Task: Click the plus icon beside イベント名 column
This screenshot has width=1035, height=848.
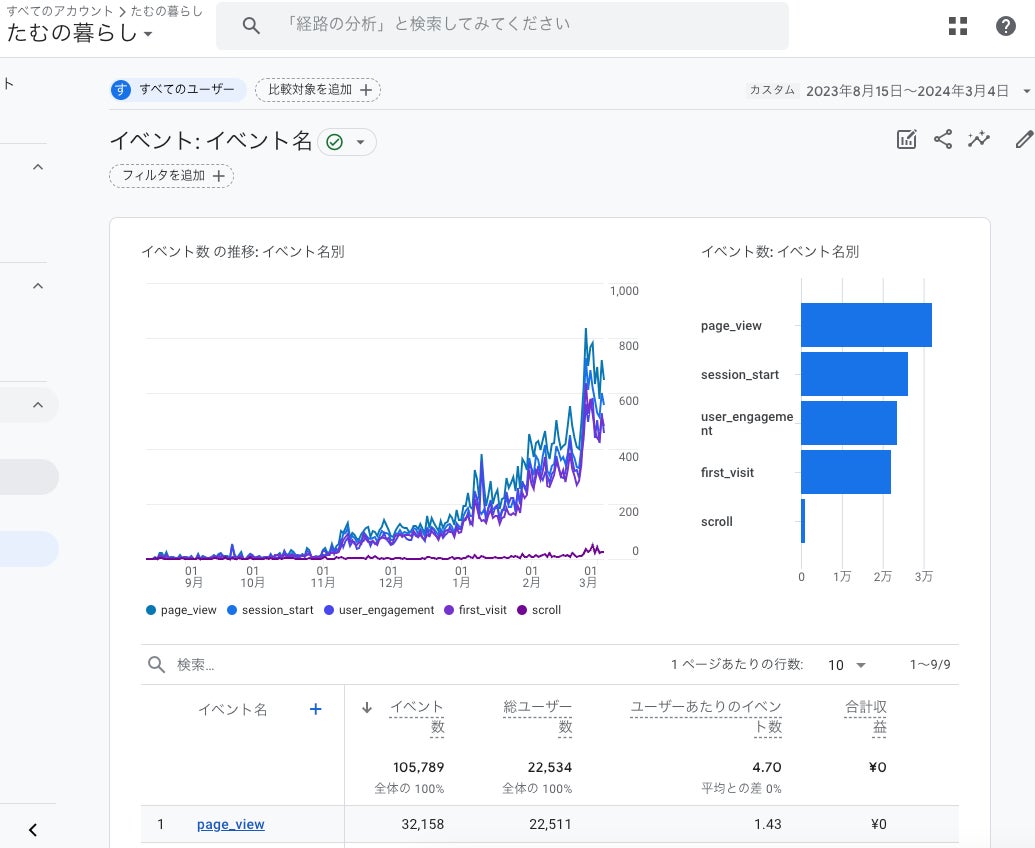Action: 315,709
